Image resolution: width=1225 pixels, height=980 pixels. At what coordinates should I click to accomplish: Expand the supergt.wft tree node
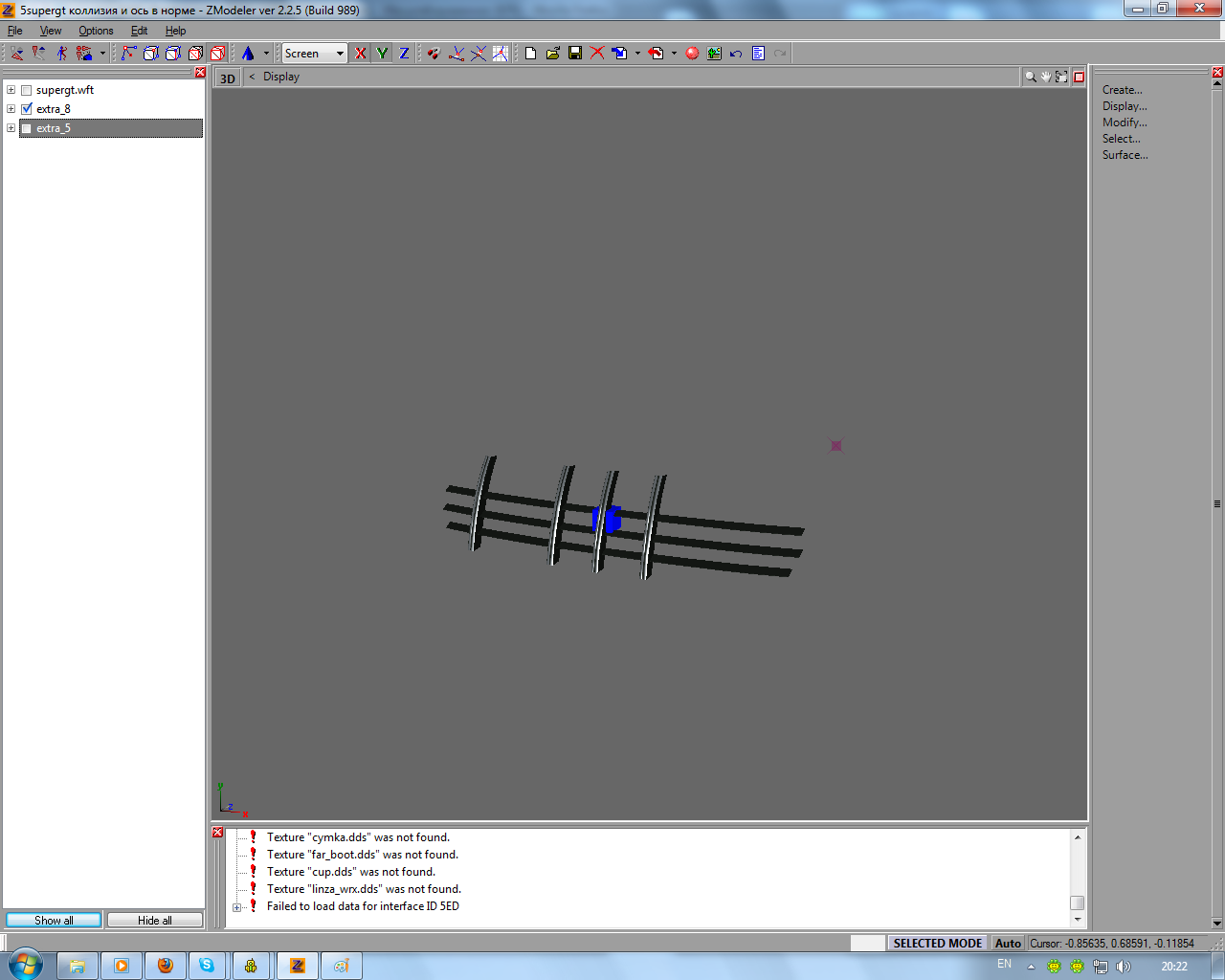(x=11, y=90)
